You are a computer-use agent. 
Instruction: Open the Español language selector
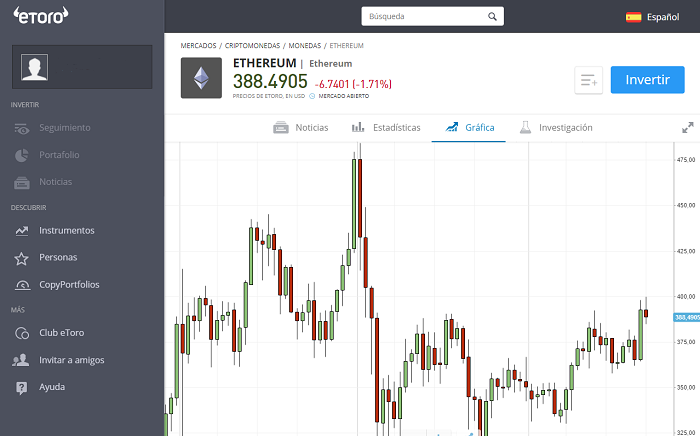pyautogui.click(x=652, y=17)
